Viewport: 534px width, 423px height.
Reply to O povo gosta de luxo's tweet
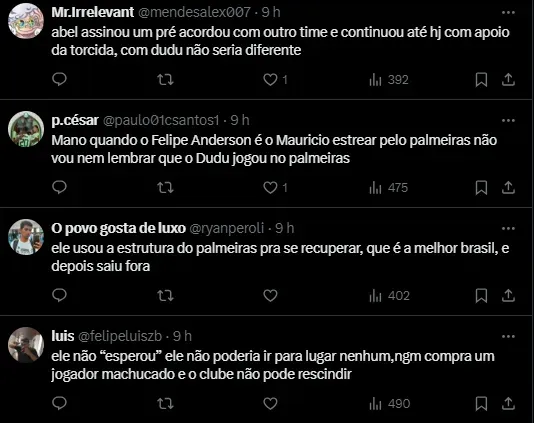59,295
